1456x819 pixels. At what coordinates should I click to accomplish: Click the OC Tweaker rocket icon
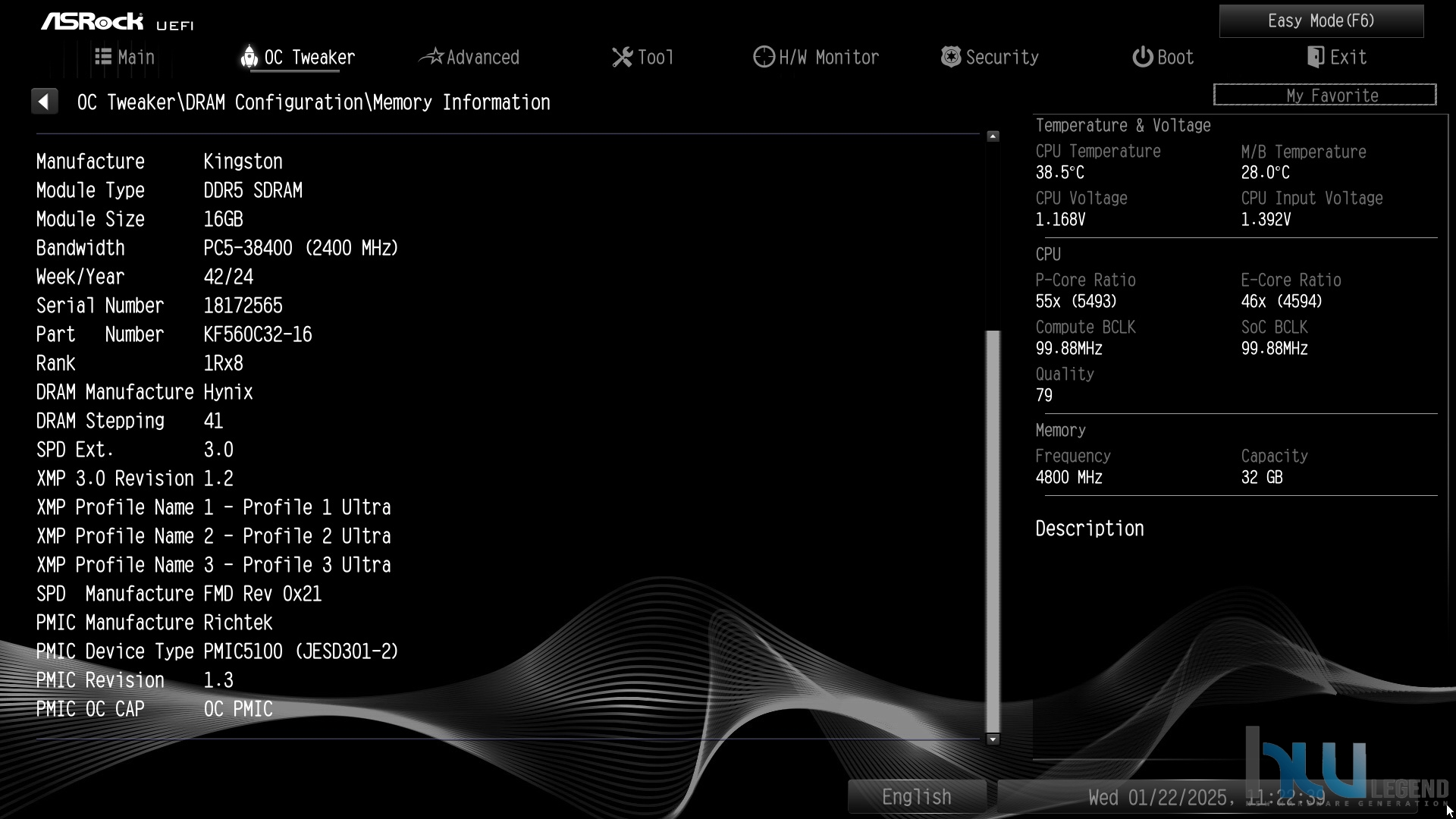coord(249,57)
